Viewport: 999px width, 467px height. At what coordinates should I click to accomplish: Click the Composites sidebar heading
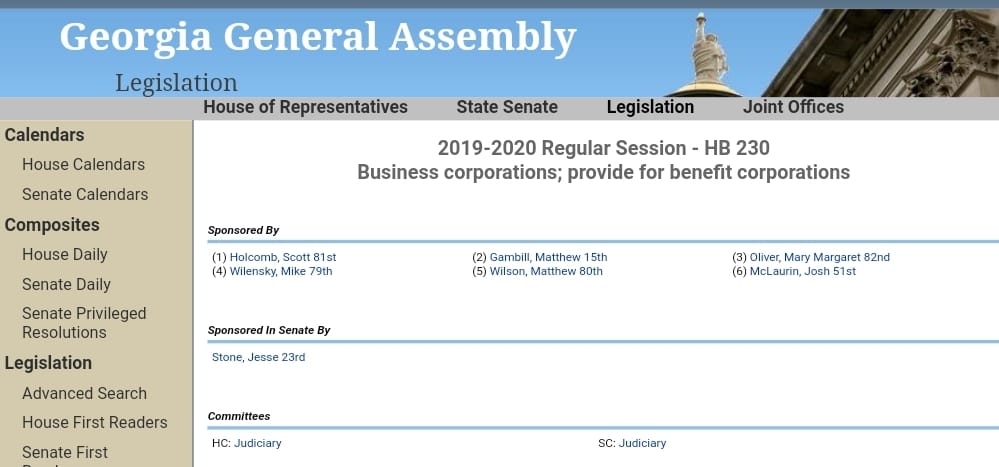[52, 225]
